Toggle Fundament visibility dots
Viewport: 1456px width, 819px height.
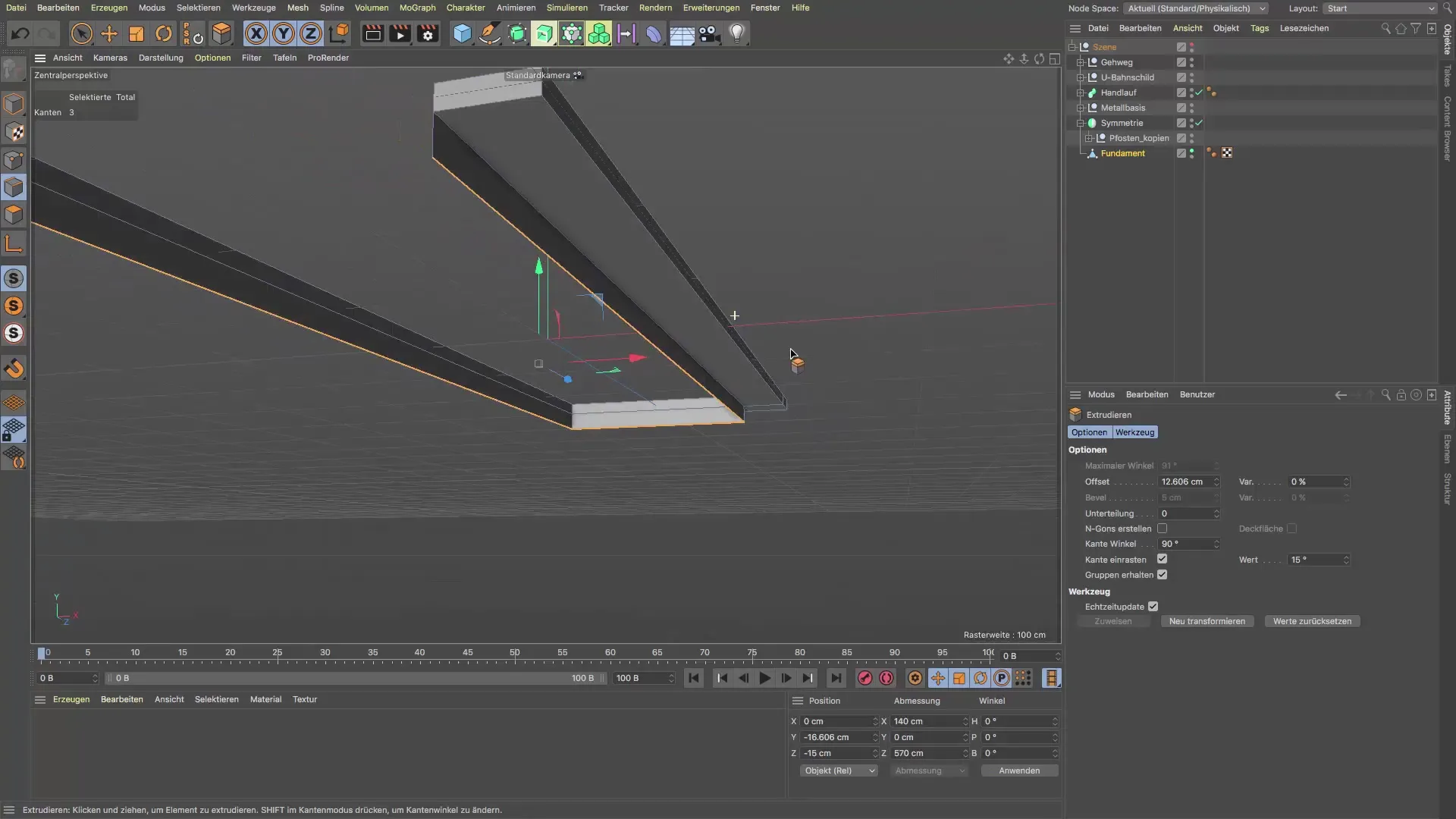(1191, 153)
